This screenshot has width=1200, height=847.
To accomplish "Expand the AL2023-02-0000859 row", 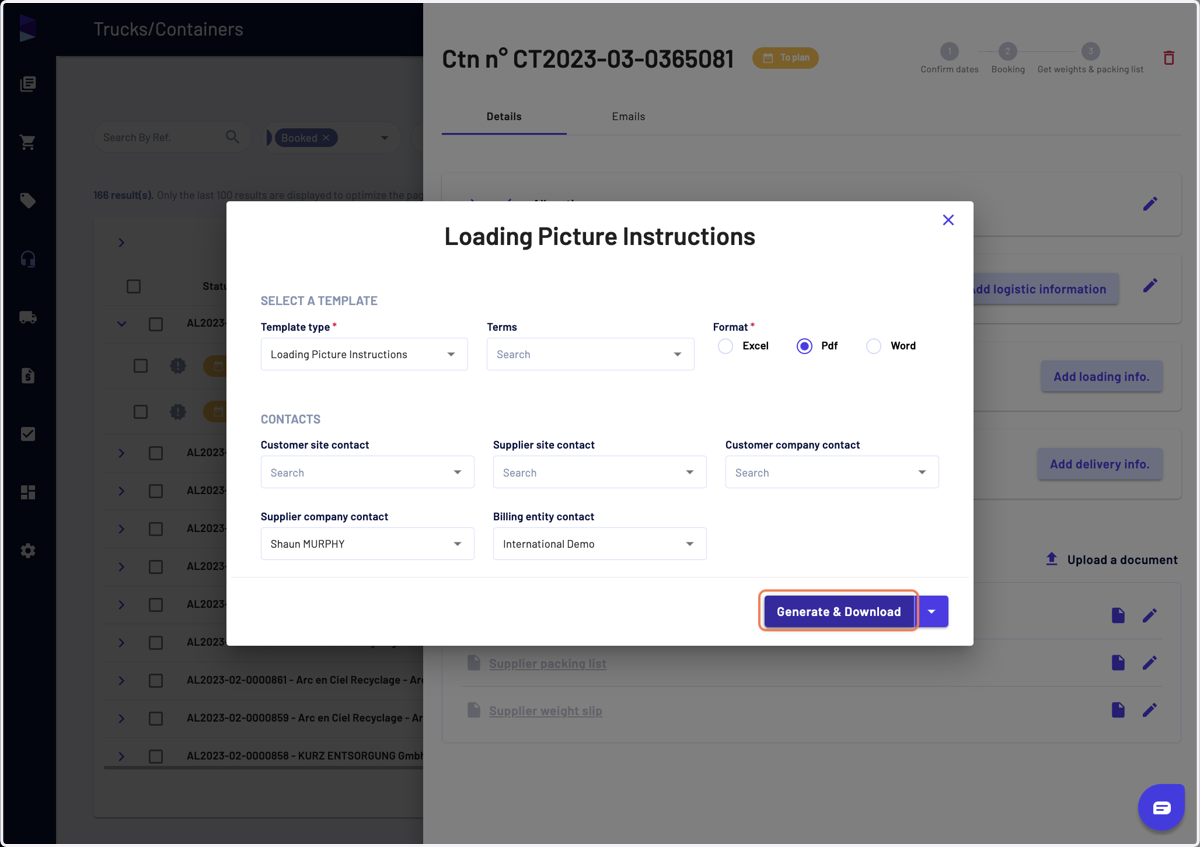I will [121, 719].
